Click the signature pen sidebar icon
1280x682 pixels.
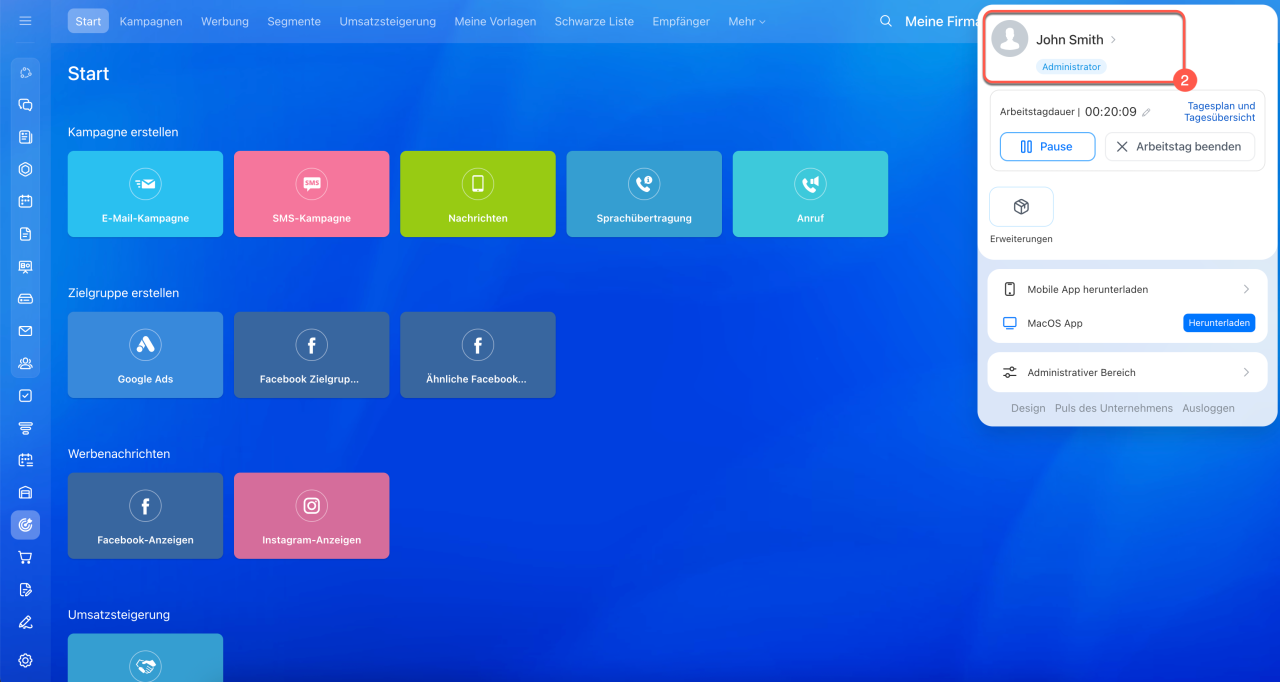point(26,622)
